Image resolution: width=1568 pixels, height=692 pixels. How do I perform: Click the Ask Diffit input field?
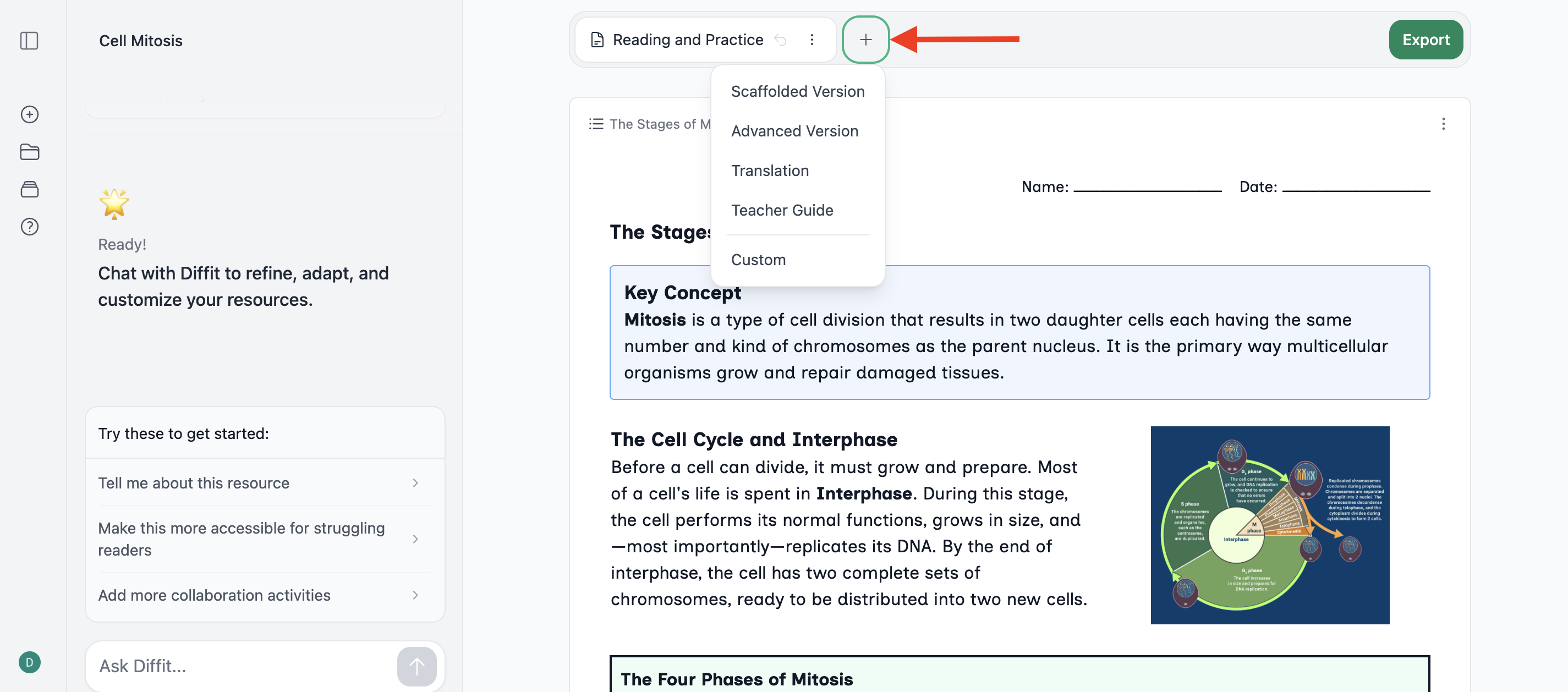pos(244,666)
